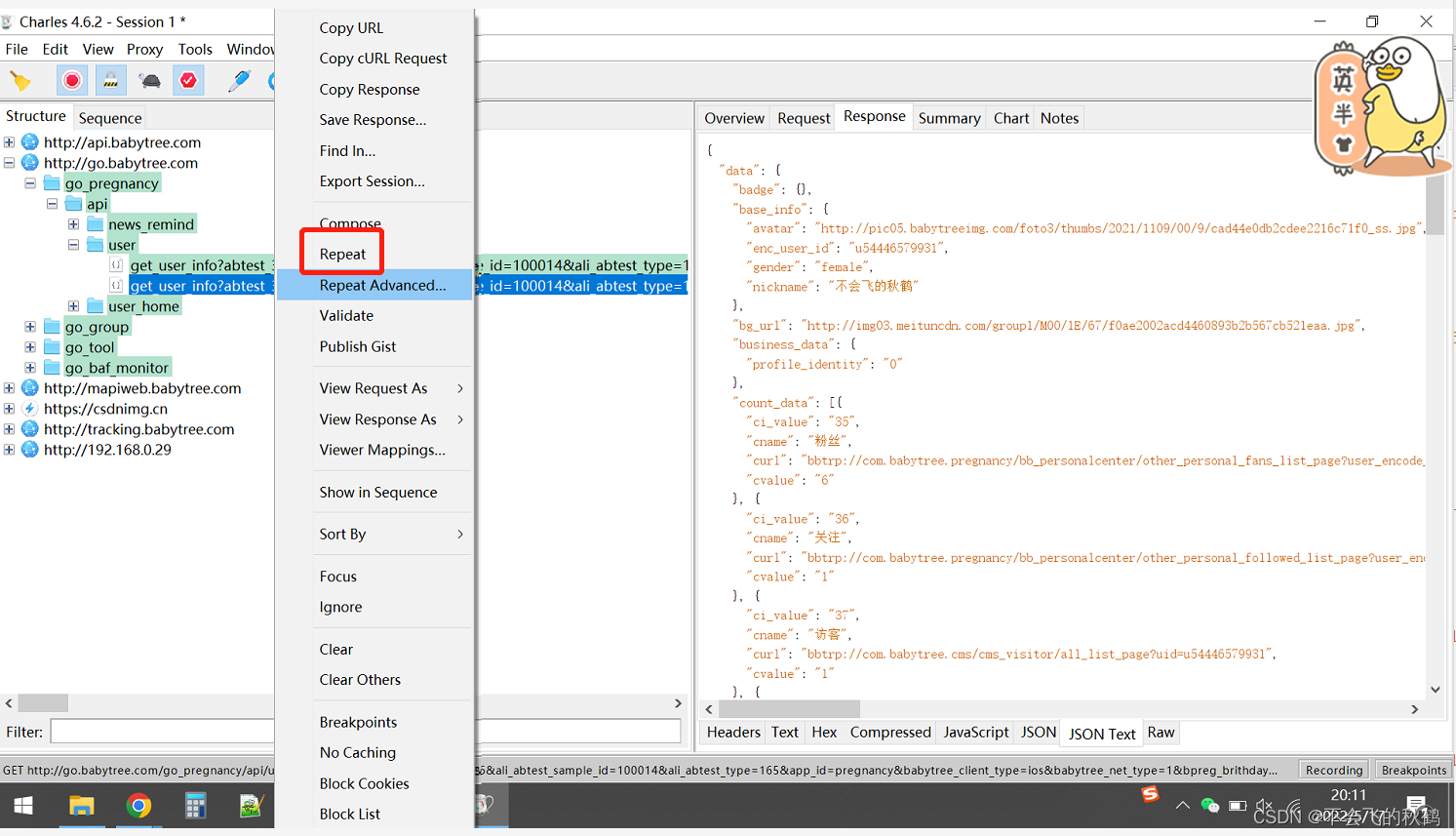
Task: Switch to Headers view tab
Action: [733, 733]
